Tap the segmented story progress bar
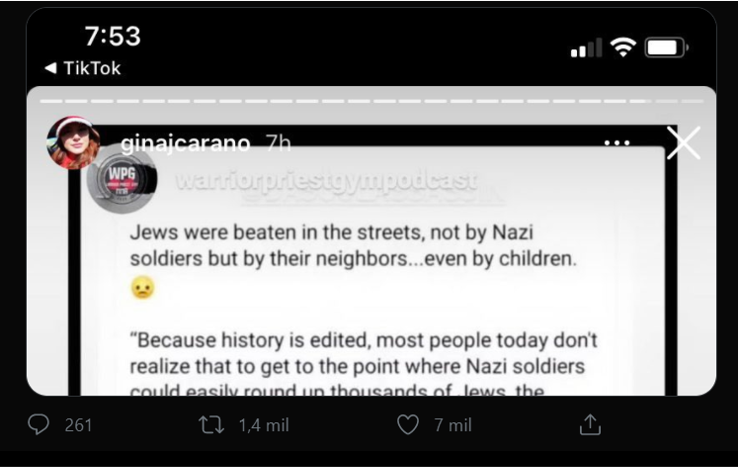The height and width of the screenshot is (467, 738). tap(370, 101)
